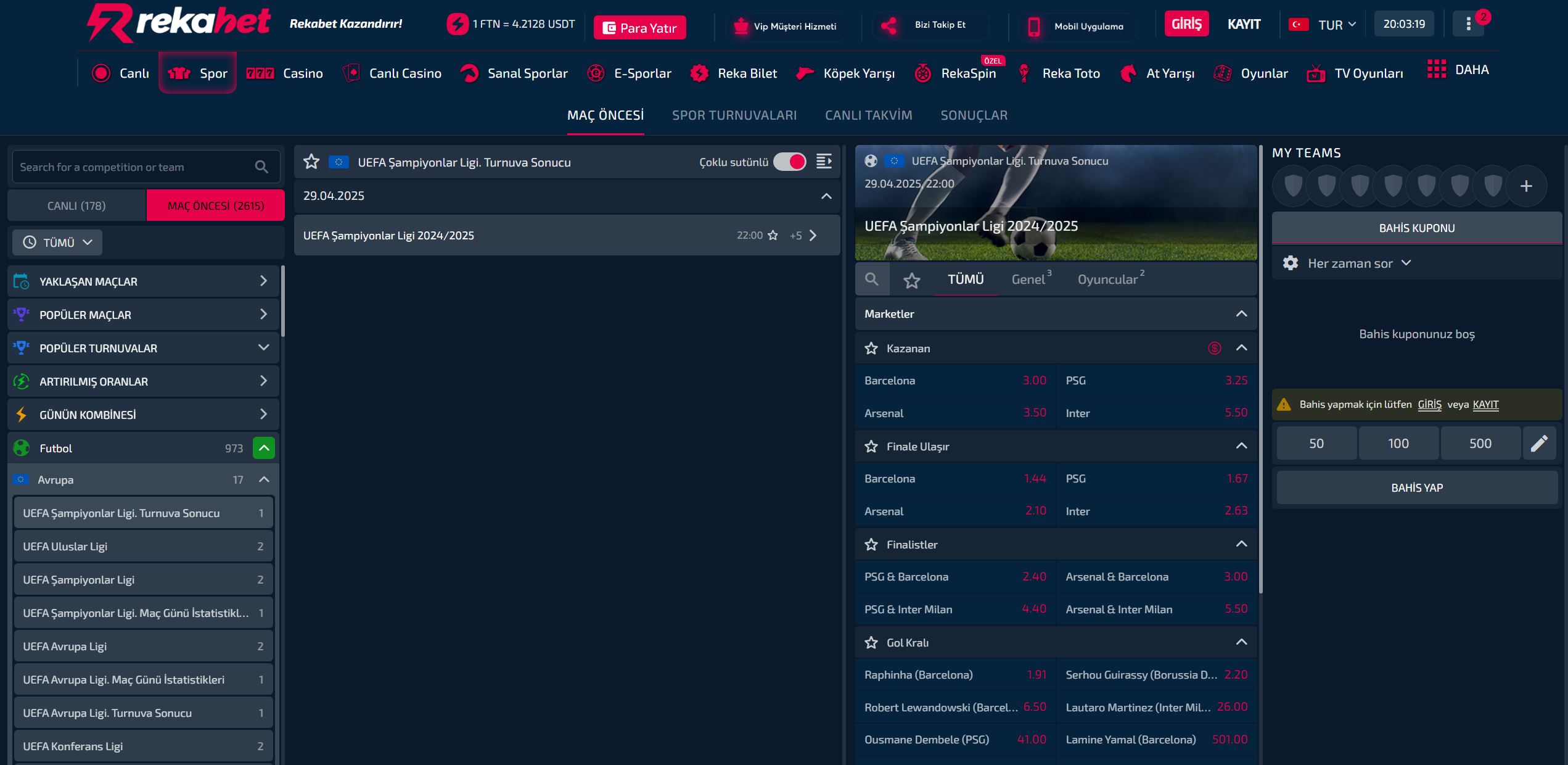Star the Finale Ulaşır market

[x=871, y=447]
